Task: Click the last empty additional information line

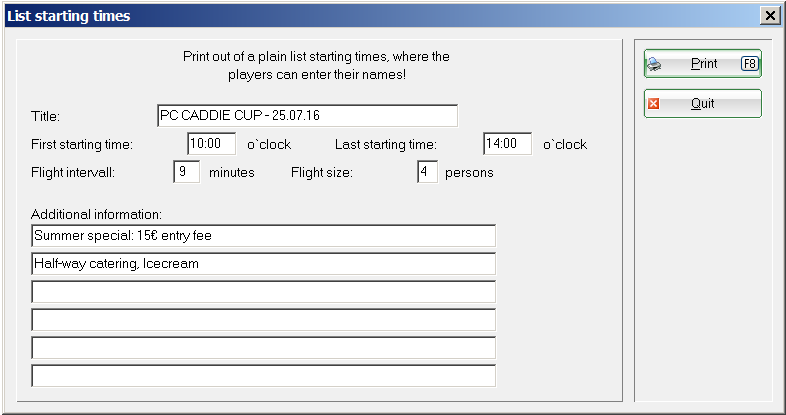Action: click(264, 376)
